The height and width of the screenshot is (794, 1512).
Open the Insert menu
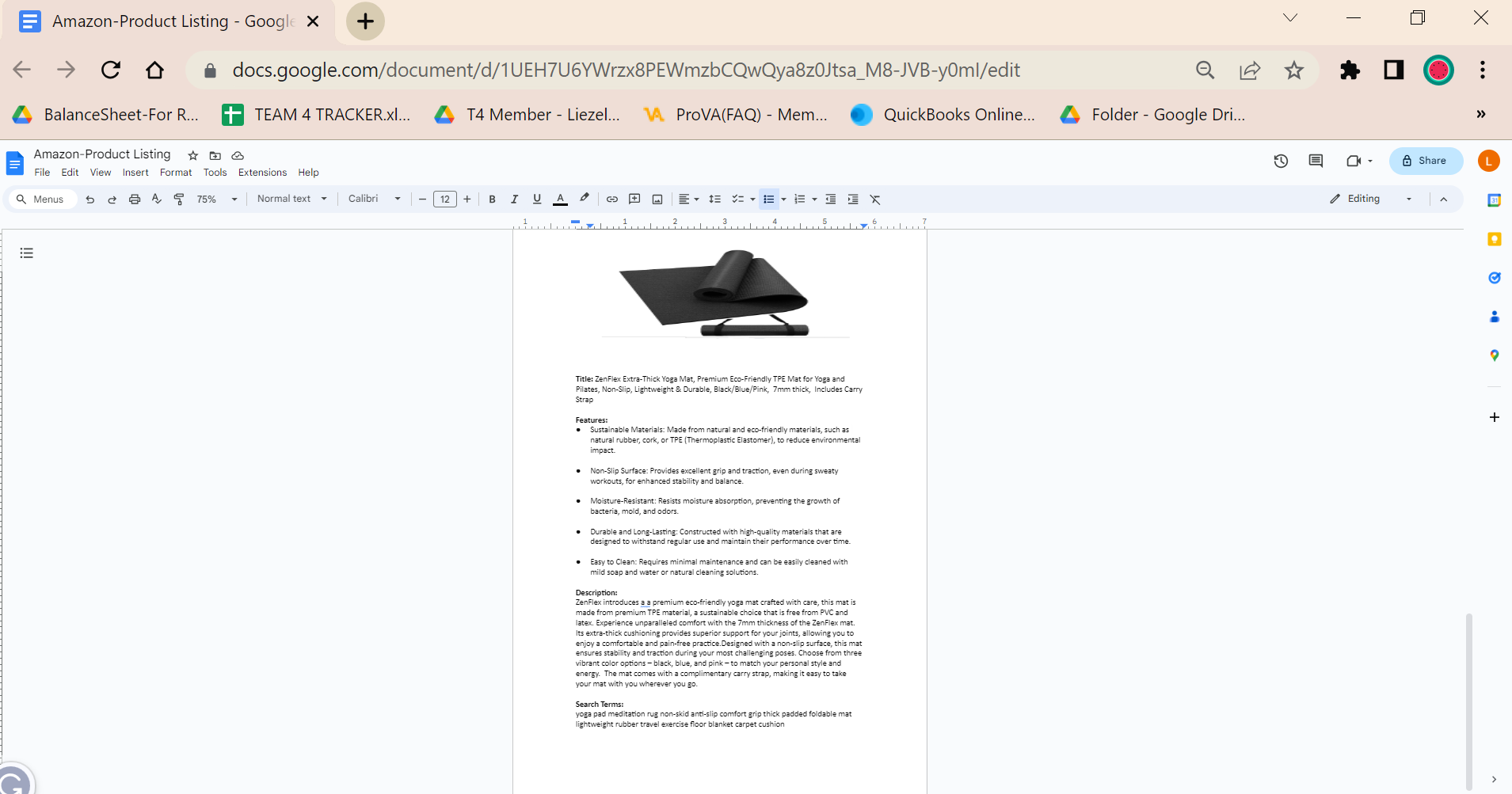point(135,172)
